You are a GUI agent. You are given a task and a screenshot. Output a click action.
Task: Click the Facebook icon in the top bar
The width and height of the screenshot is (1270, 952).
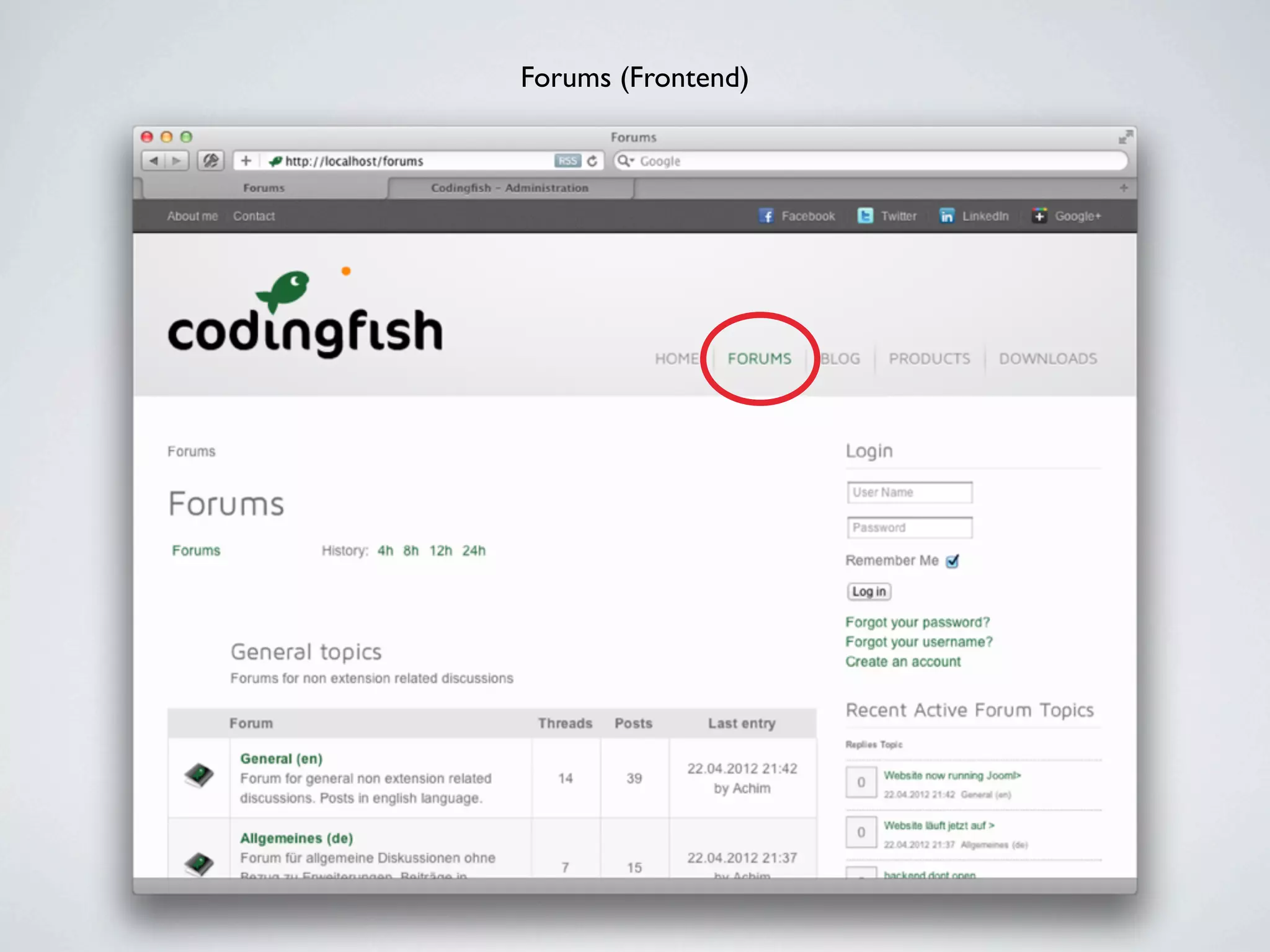point(766,216)
